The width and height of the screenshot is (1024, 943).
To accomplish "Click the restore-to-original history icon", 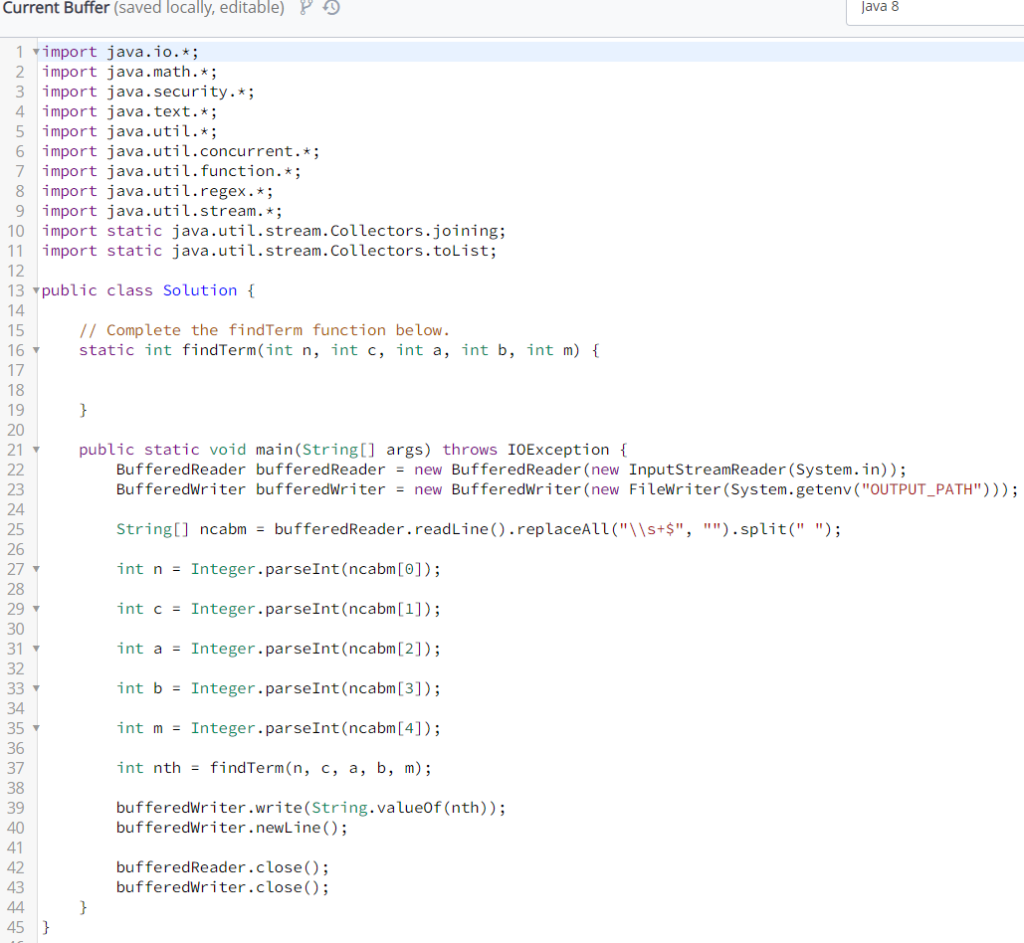I will point(331,8).
